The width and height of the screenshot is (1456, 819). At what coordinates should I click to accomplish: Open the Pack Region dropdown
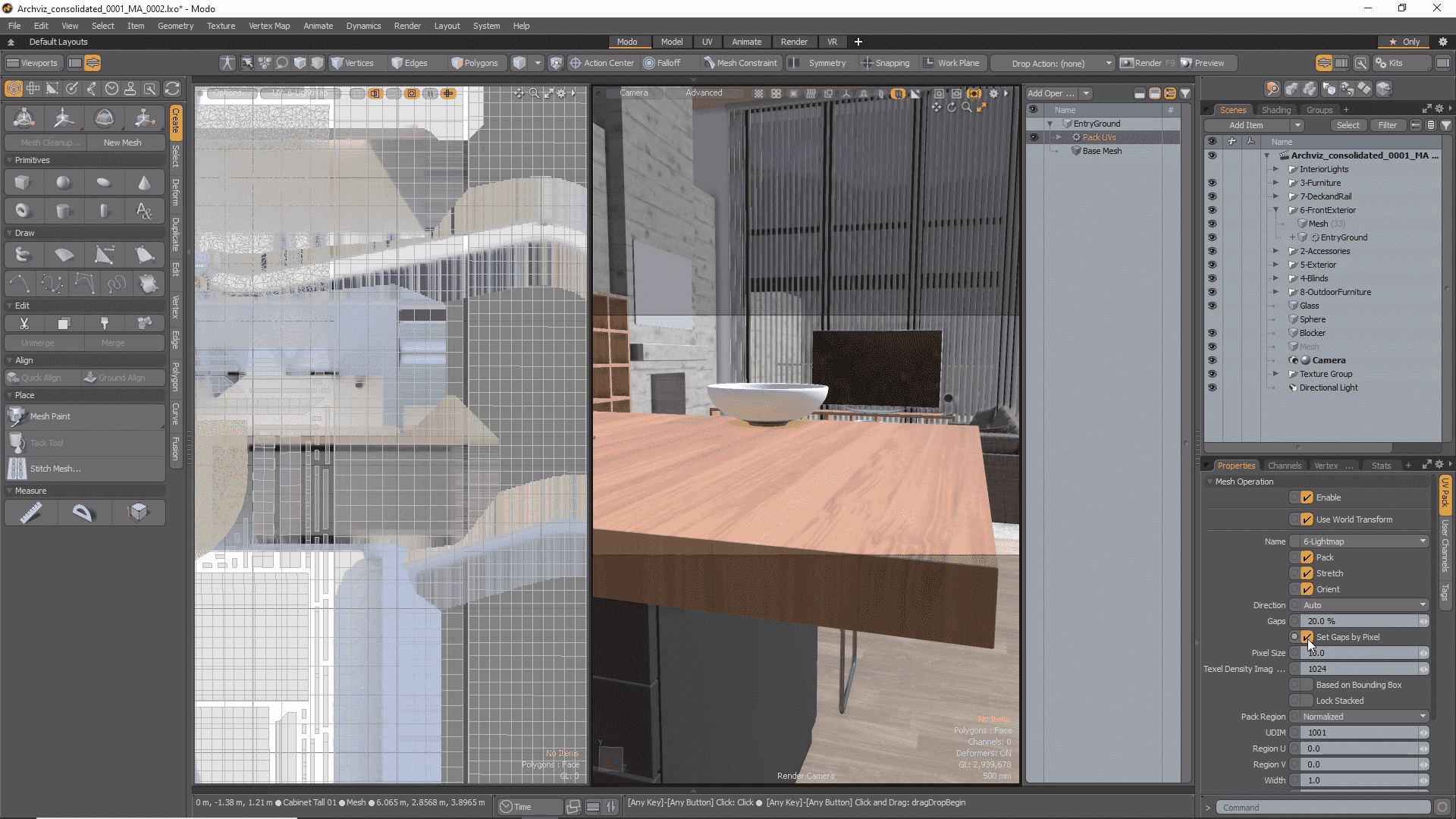(1363, 717)
